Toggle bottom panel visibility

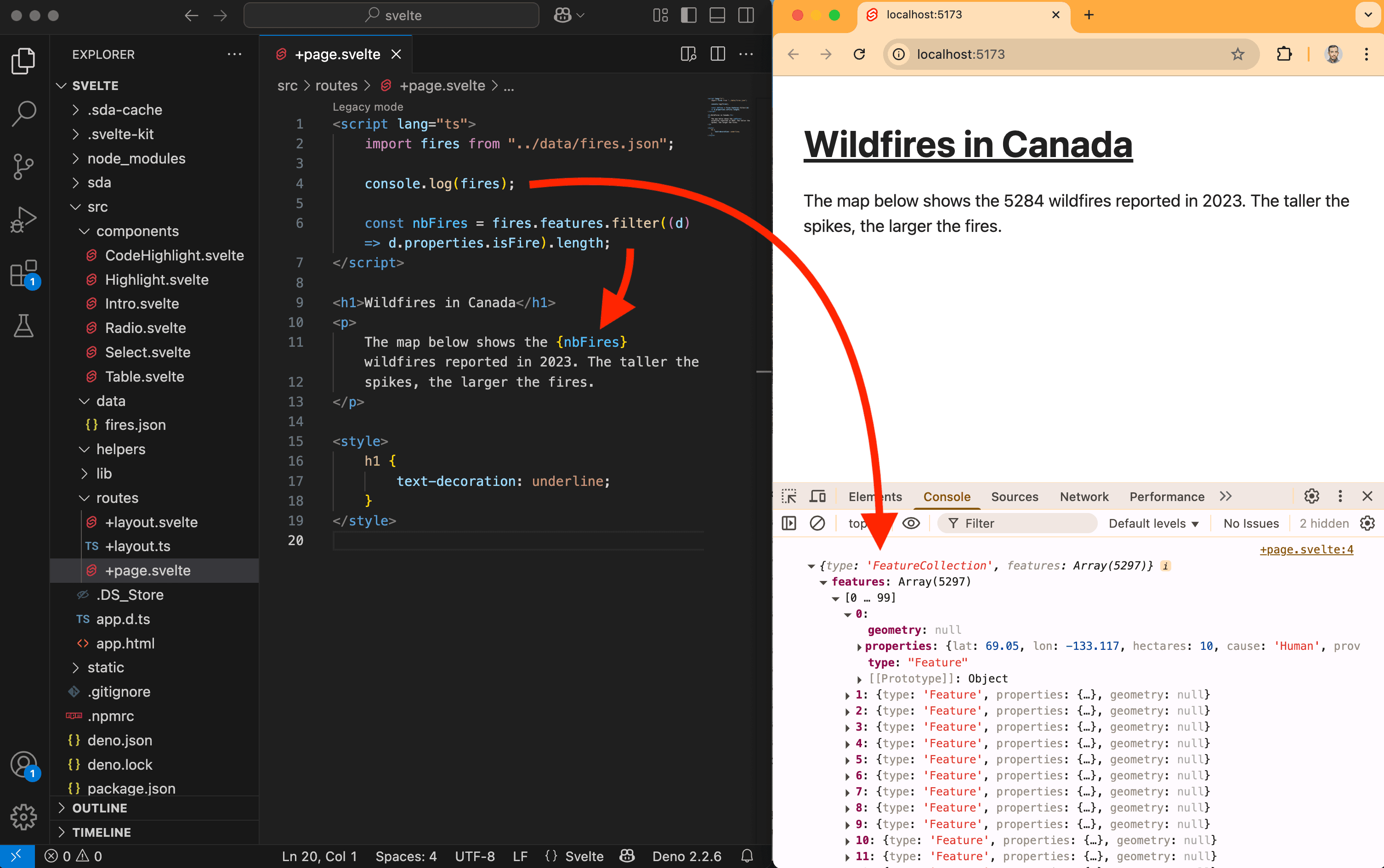[x=717, y=16]
